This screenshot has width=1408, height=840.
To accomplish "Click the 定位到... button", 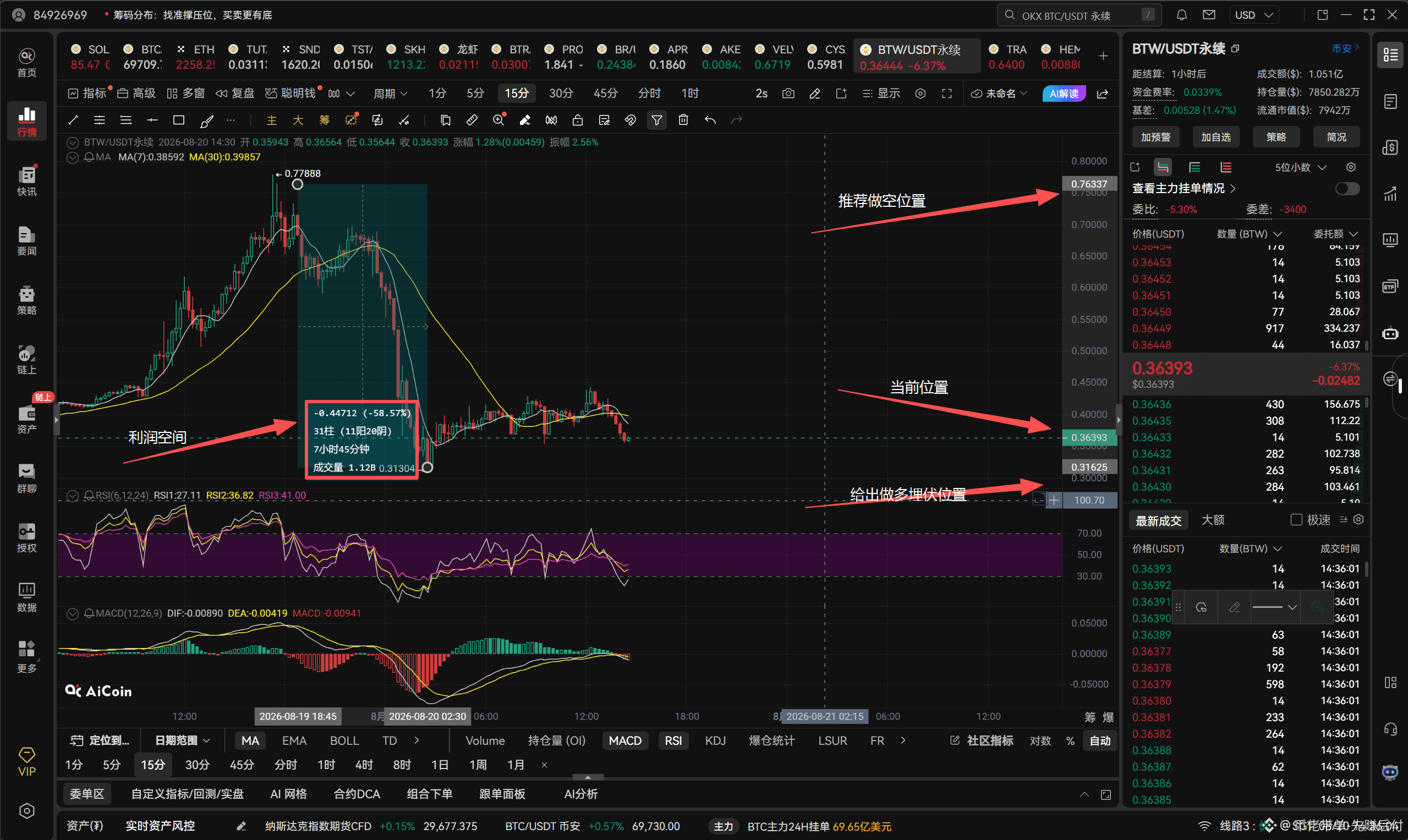I will (x=100, y=741).
